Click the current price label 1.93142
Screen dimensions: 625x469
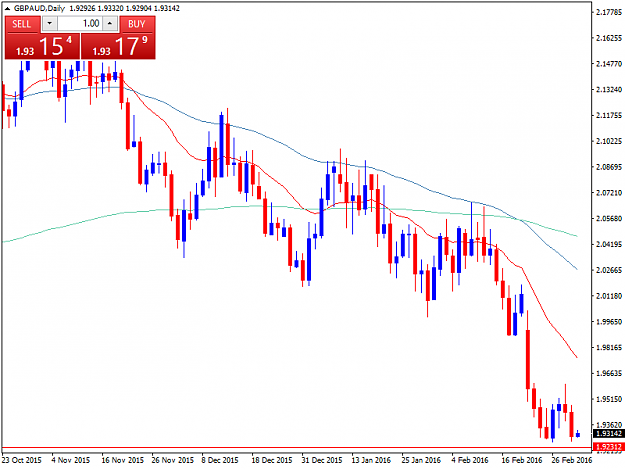pyautogui.click(x=608, y=434)
